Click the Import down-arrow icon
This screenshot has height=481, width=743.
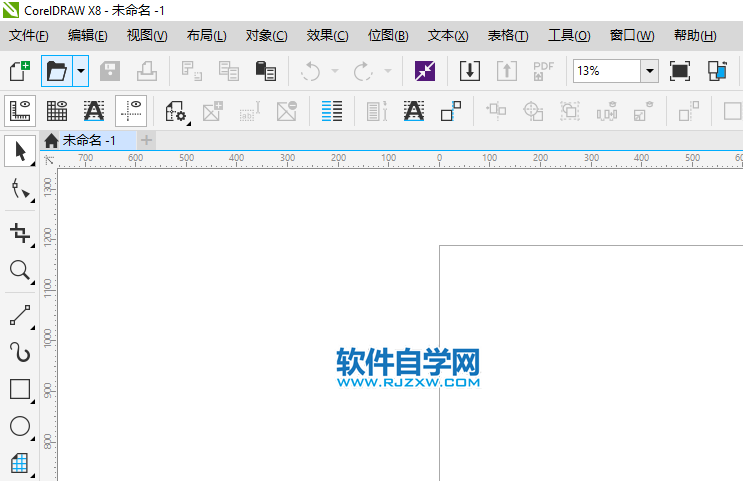(470, 71)
